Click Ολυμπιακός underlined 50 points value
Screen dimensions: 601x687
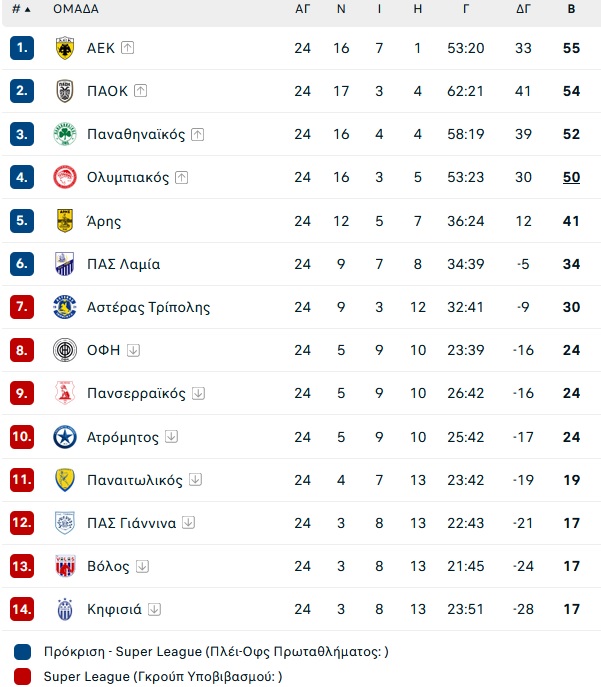571,177
